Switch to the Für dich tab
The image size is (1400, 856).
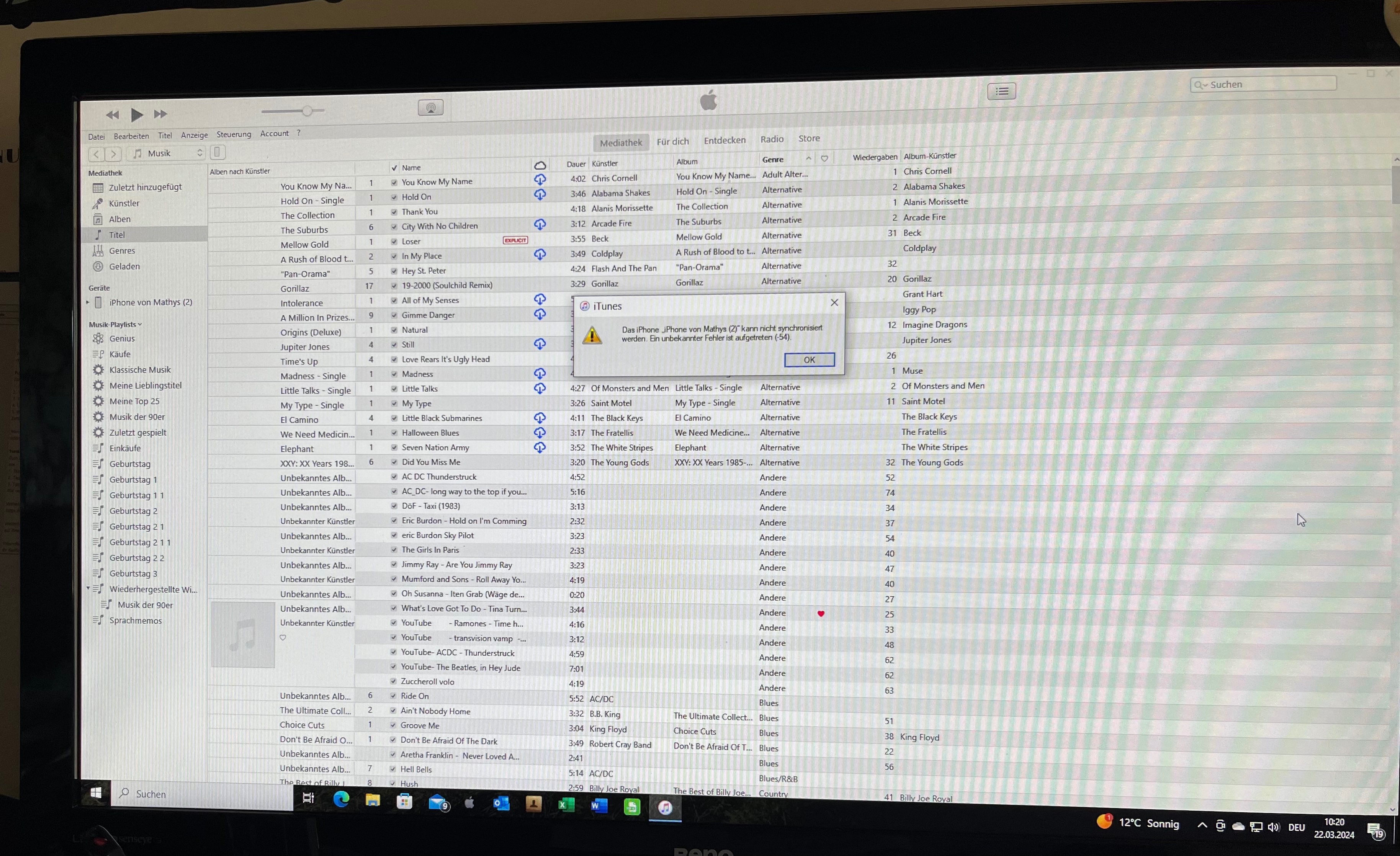pos(672,141)
